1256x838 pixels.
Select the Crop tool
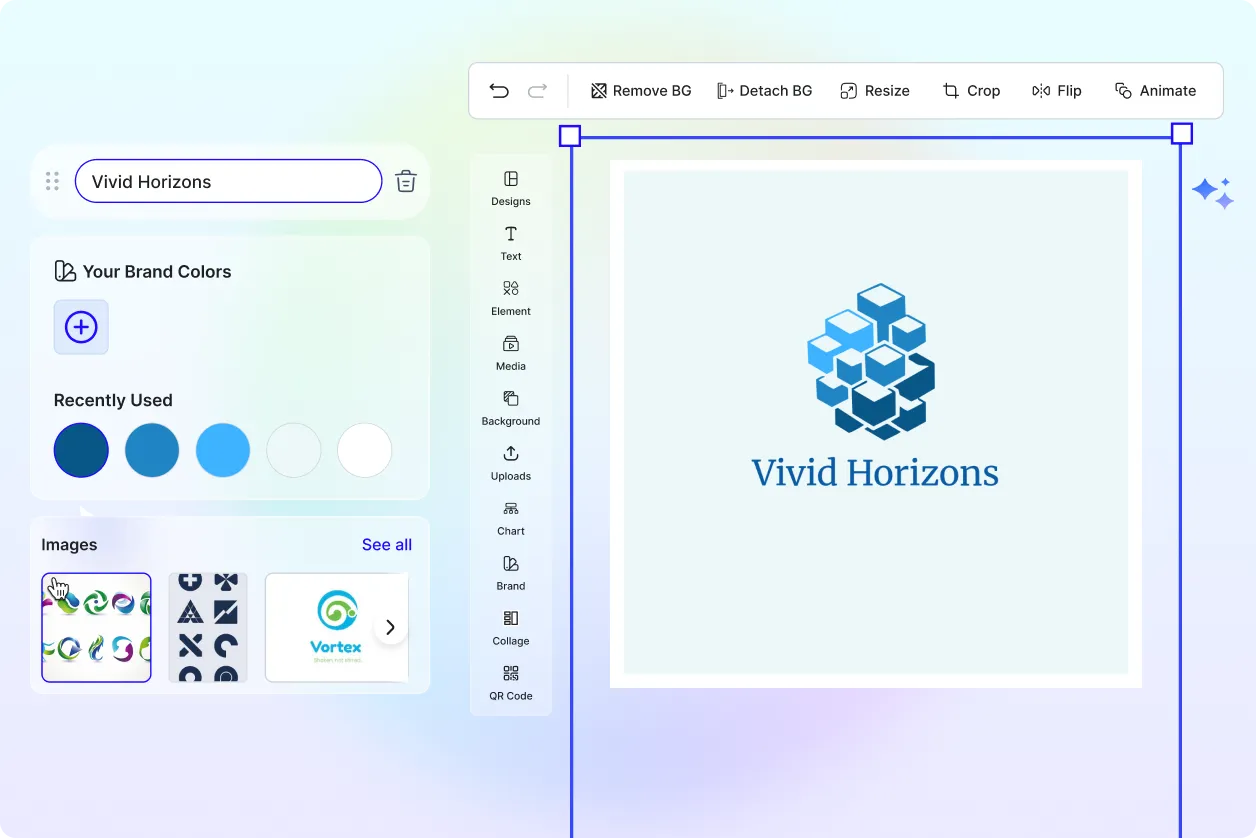click(x=971, y=91)
